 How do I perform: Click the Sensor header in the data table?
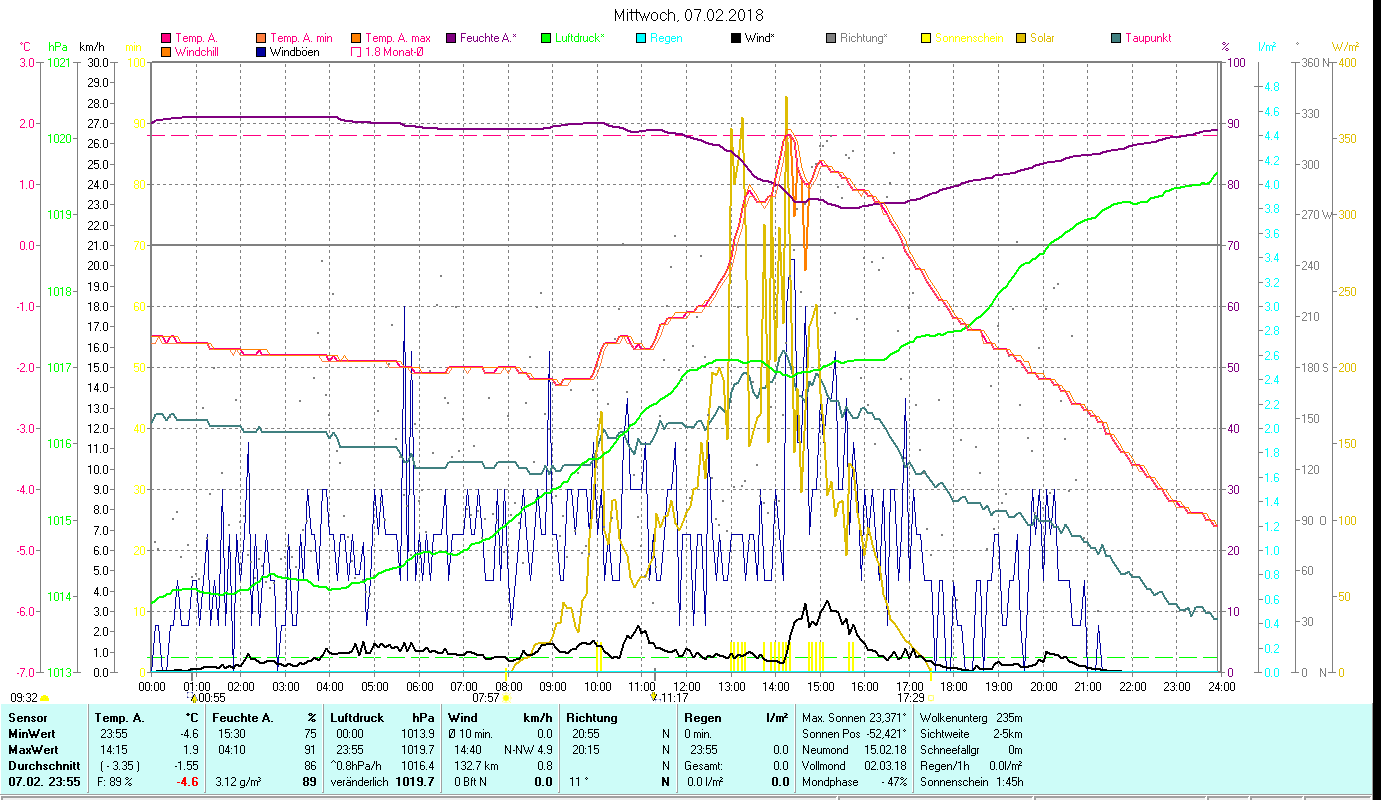[27, 718]
